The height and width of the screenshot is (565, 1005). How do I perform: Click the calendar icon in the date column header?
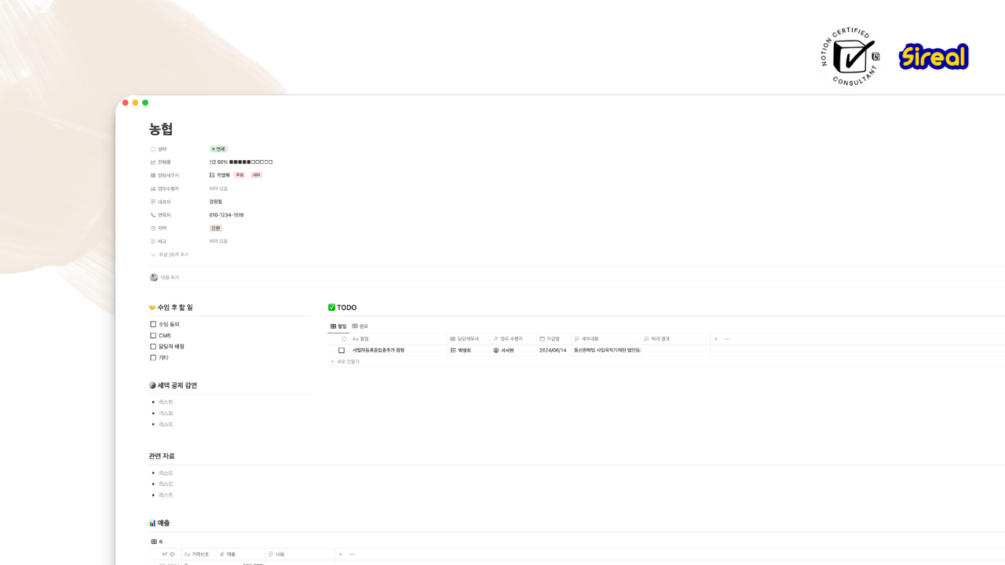tap(542, 339)
